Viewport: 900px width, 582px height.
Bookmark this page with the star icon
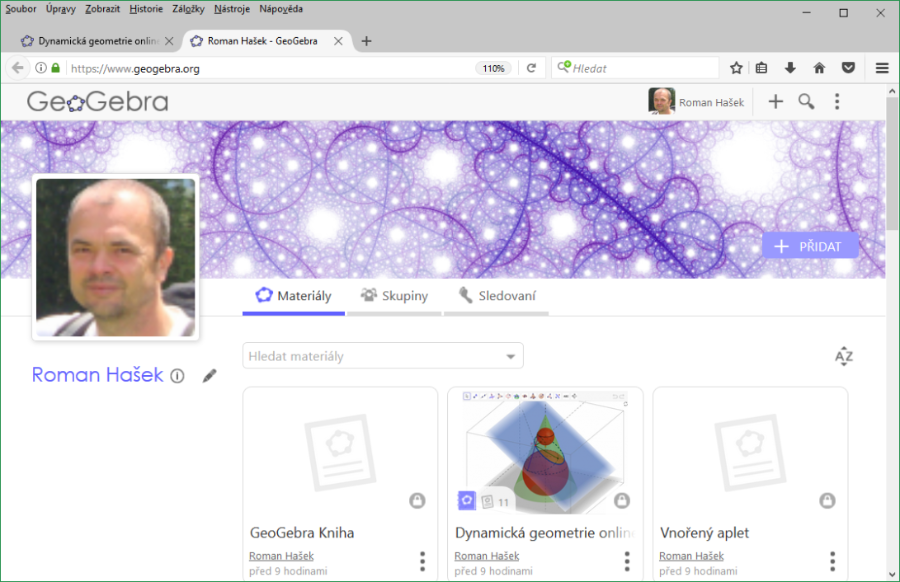coord(736,68)
